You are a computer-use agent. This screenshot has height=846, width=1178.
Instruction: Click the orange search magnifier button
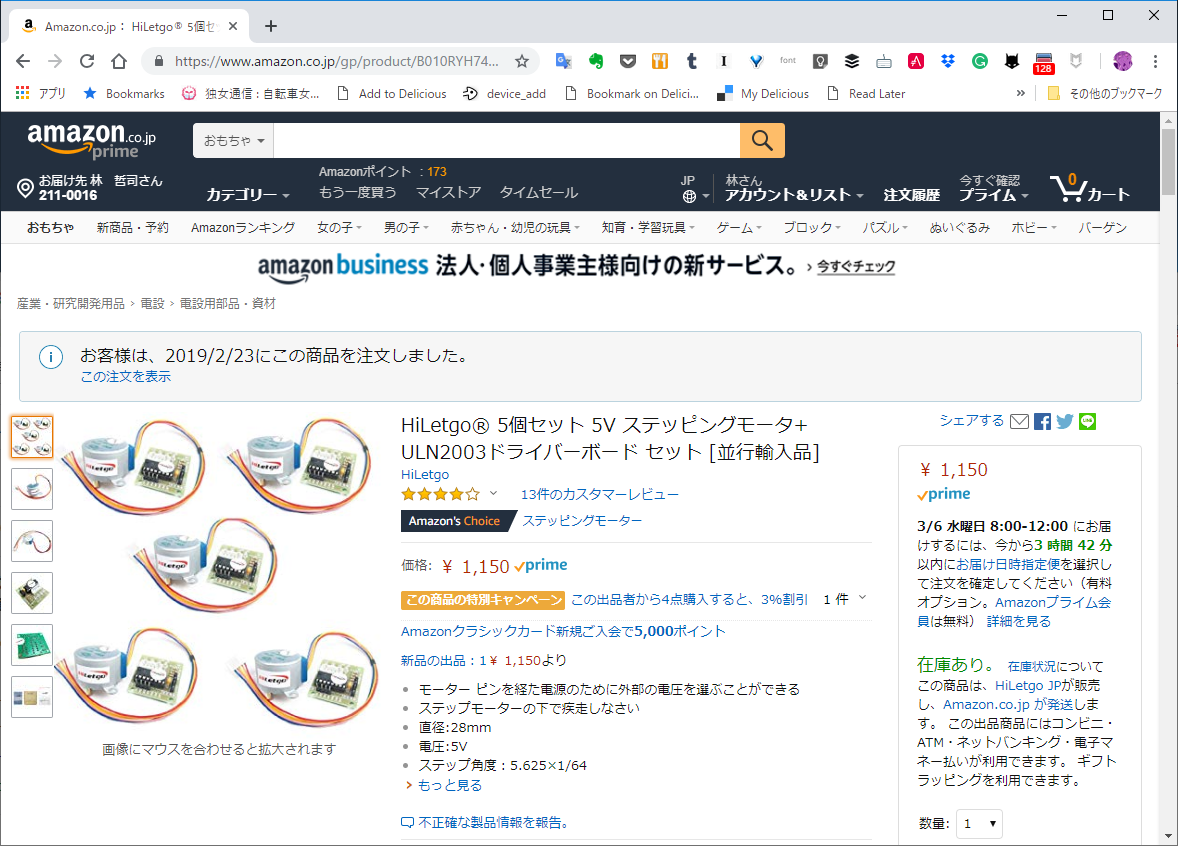click(762, 140)
